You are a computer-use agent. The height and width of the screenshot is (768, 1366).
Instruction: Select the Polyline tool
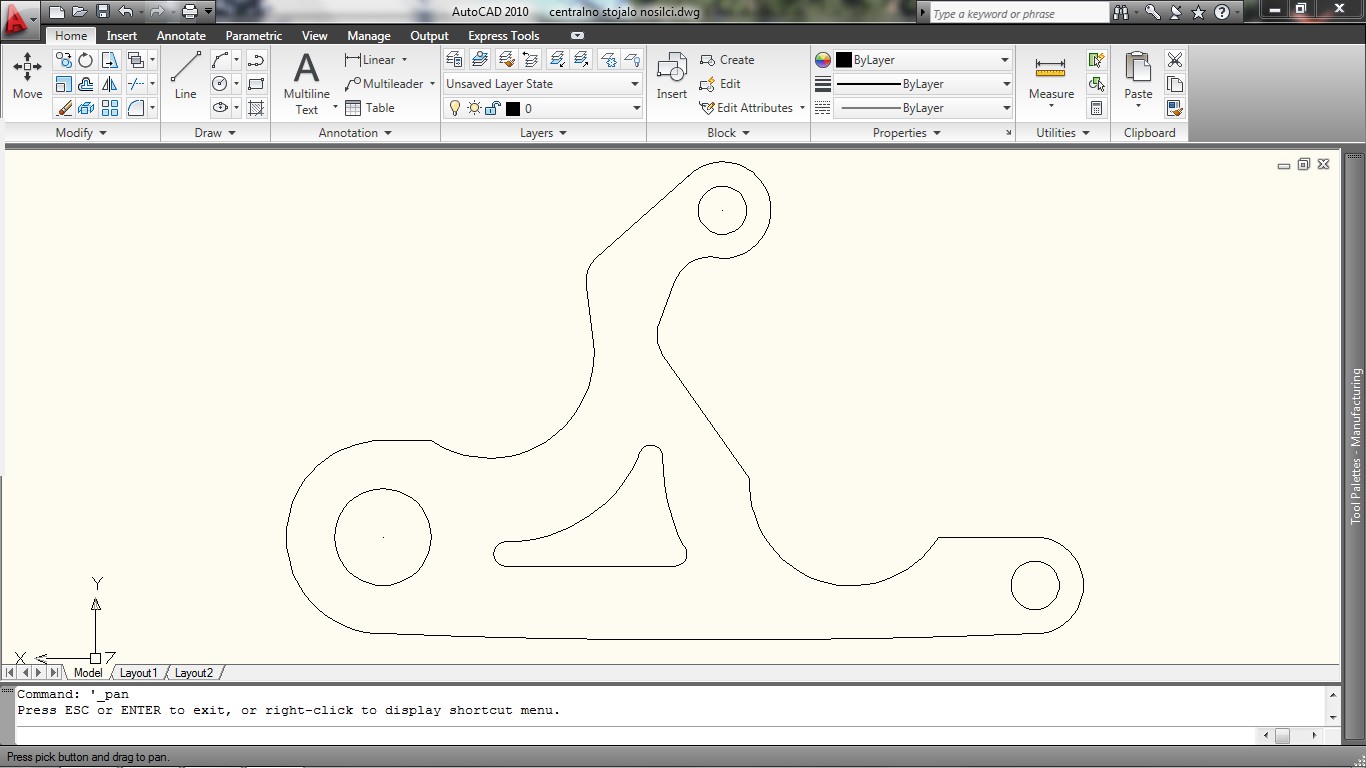256,60
